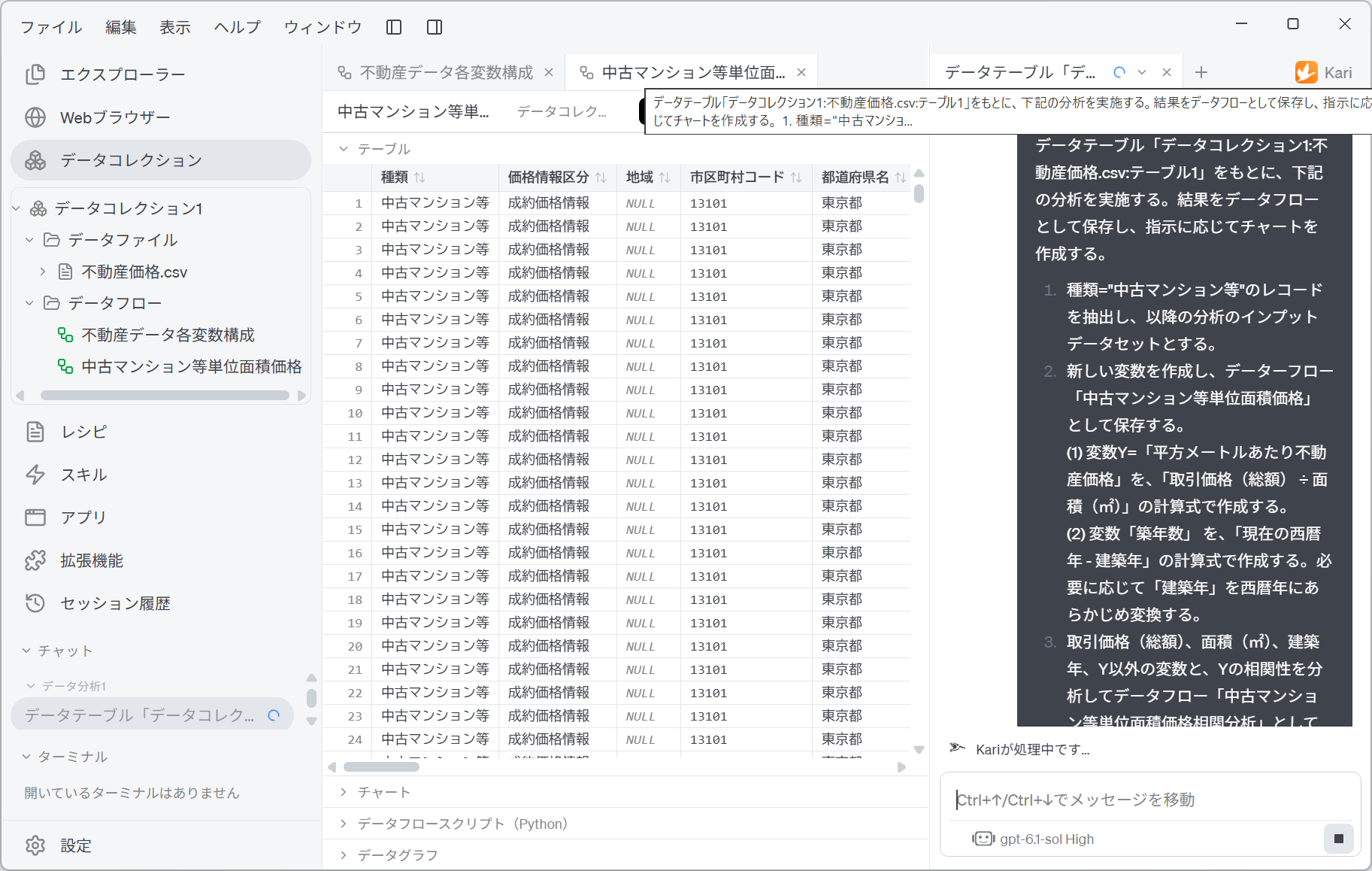Collapse the テーブル section

pyautogui.click(x=344, y=149)
